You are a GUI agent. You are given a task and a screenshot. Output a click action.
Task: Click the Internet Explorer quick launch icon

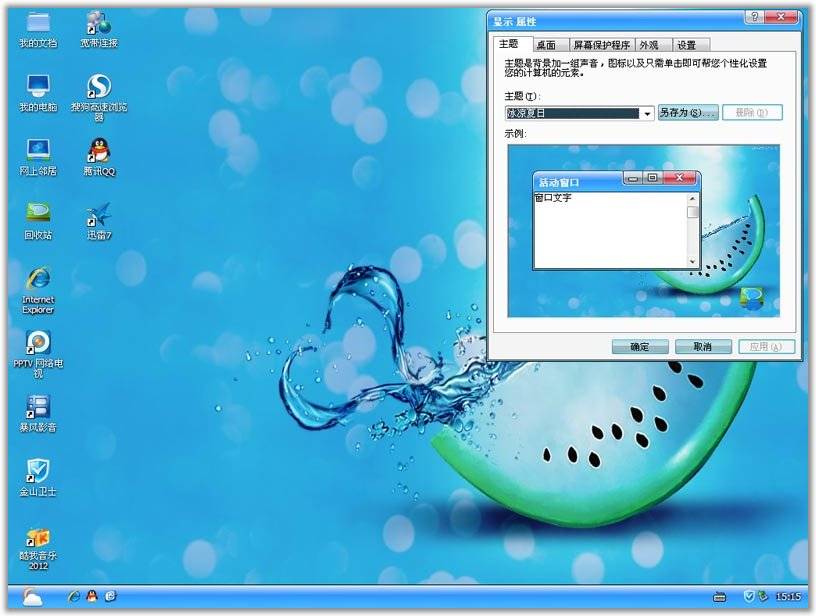coord(74,596)
